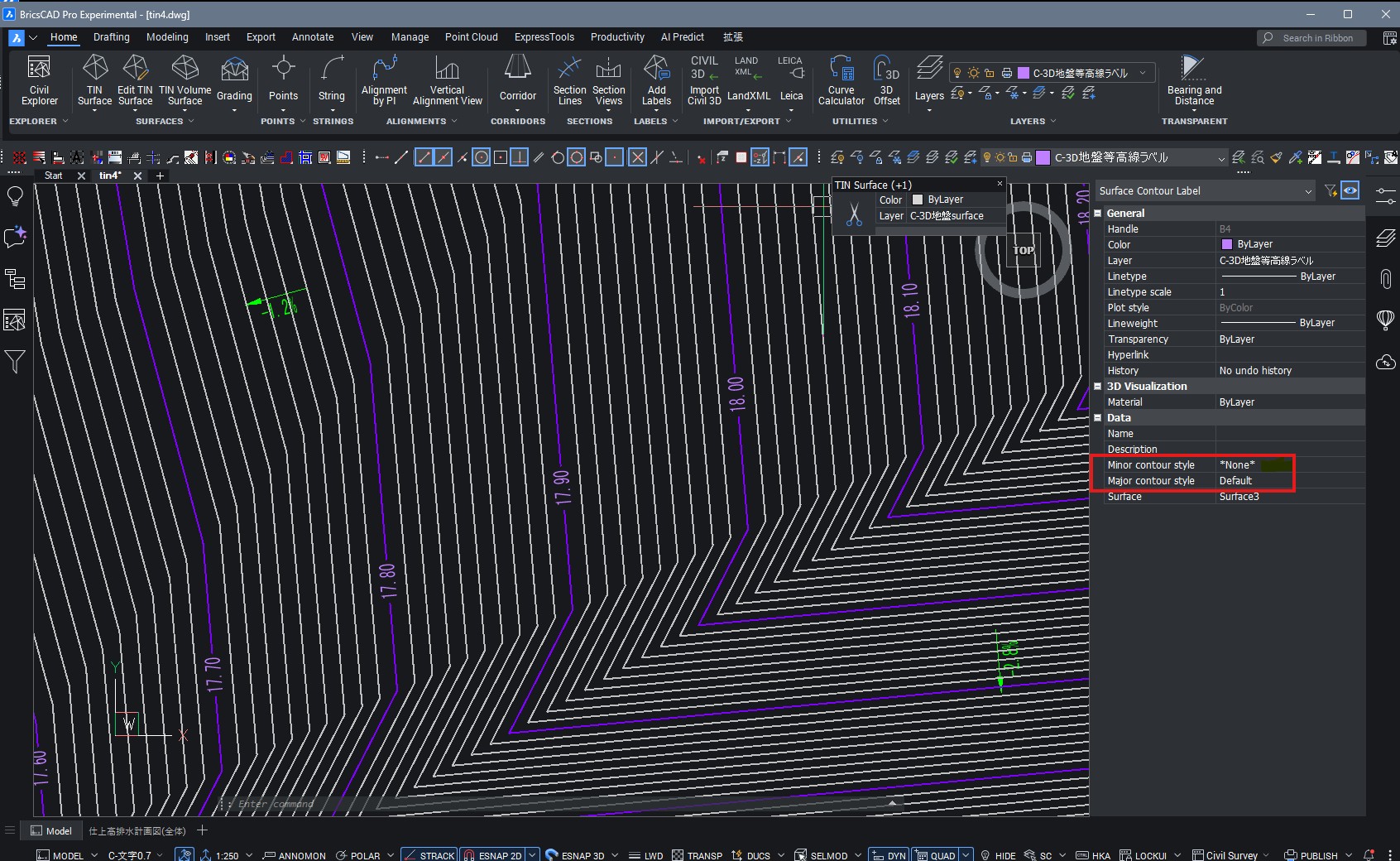Open the Surface Contour Label selection dropdown
The width and height of the screenshot is (1400, 861).
1205,191
